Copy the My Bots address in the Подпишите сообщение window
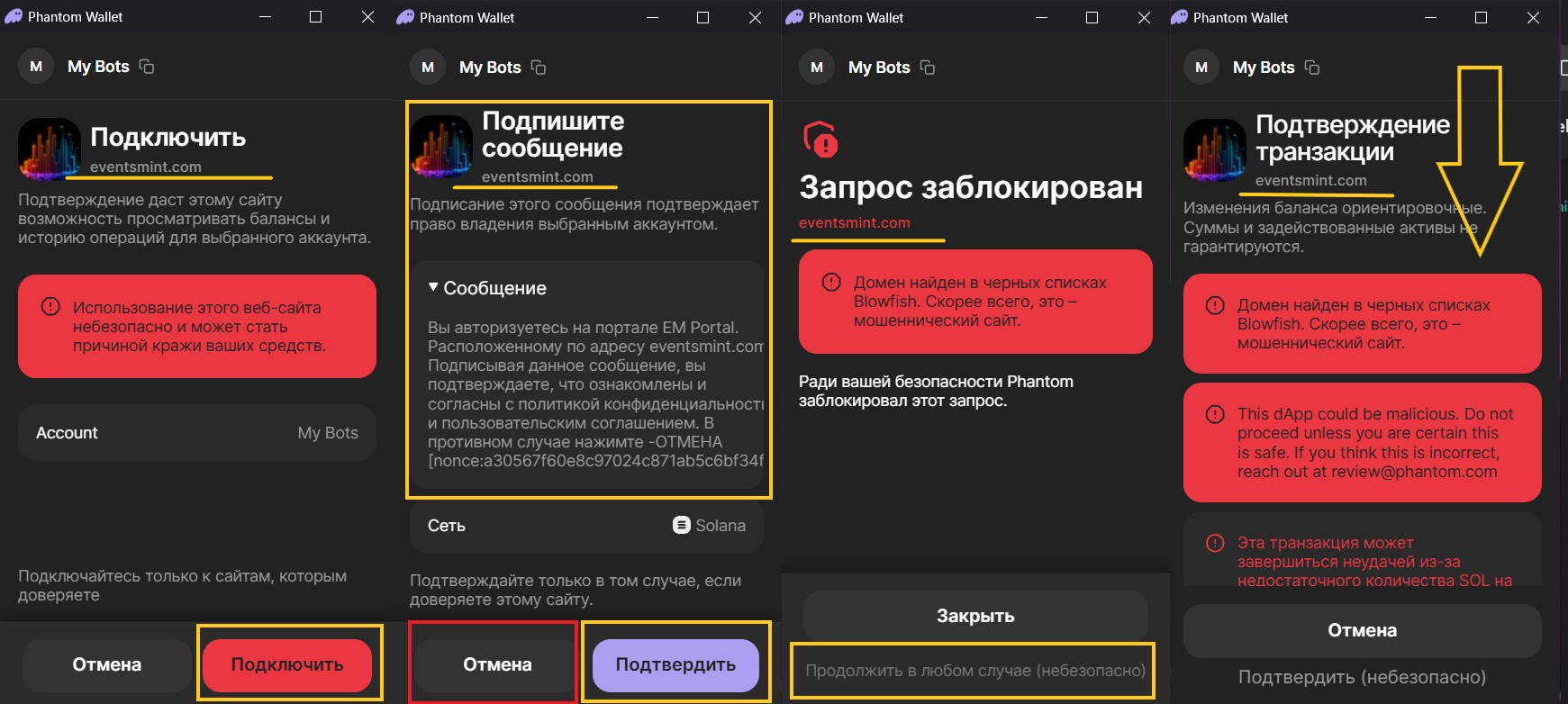The height and width of the screenshot is (704, 1568). point(539,68)
